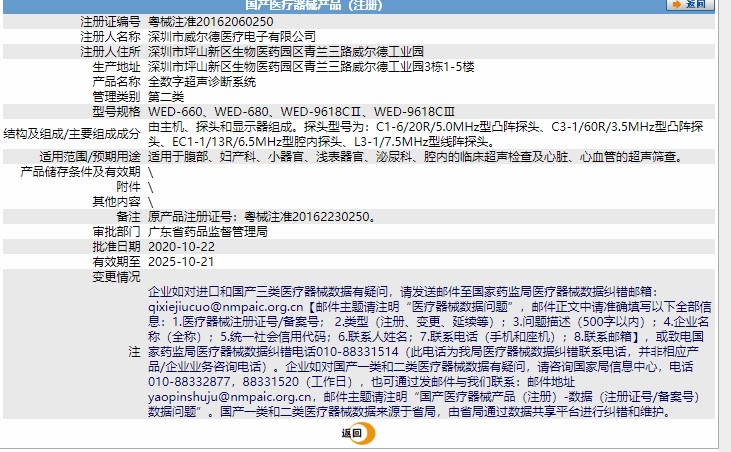Viewport: 731px width, 452px height.
Task: Click management category value 第二类
Action: point(166,97)
